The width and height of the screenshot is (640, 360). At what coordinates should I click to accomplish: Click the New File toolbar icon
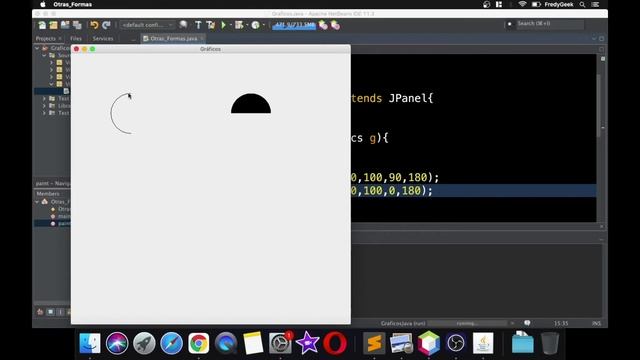[x=42, y=25]
